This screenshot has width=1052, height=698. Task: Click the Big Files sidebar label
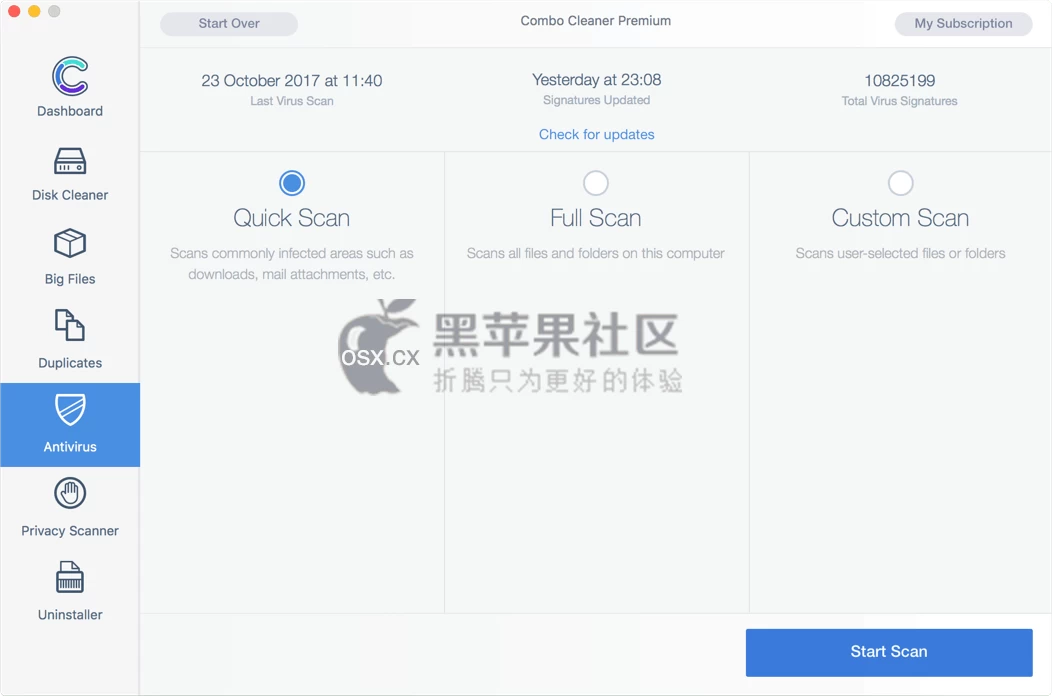70,279
